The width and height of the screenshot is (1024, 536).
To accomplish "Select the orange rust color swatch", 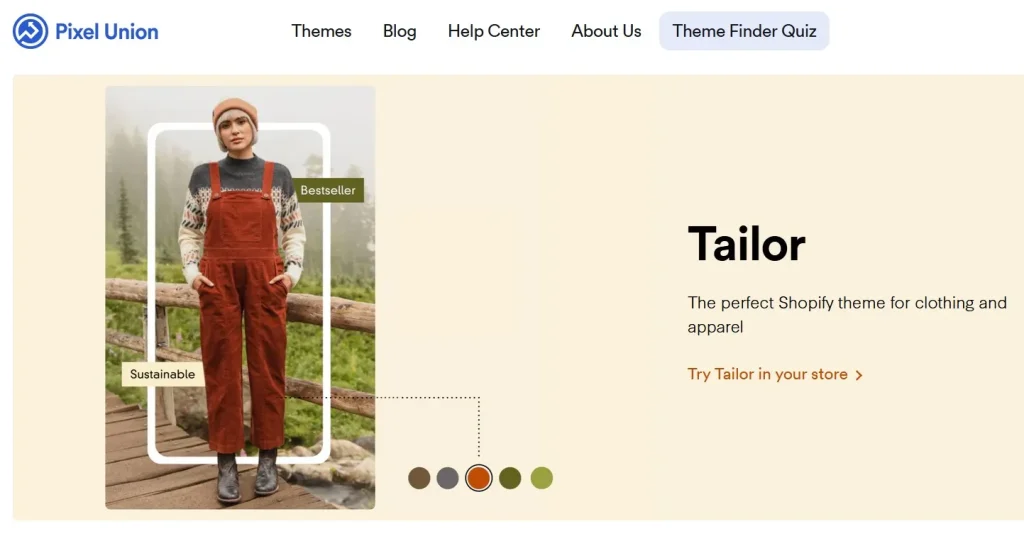I will click(x=479, y=478).
